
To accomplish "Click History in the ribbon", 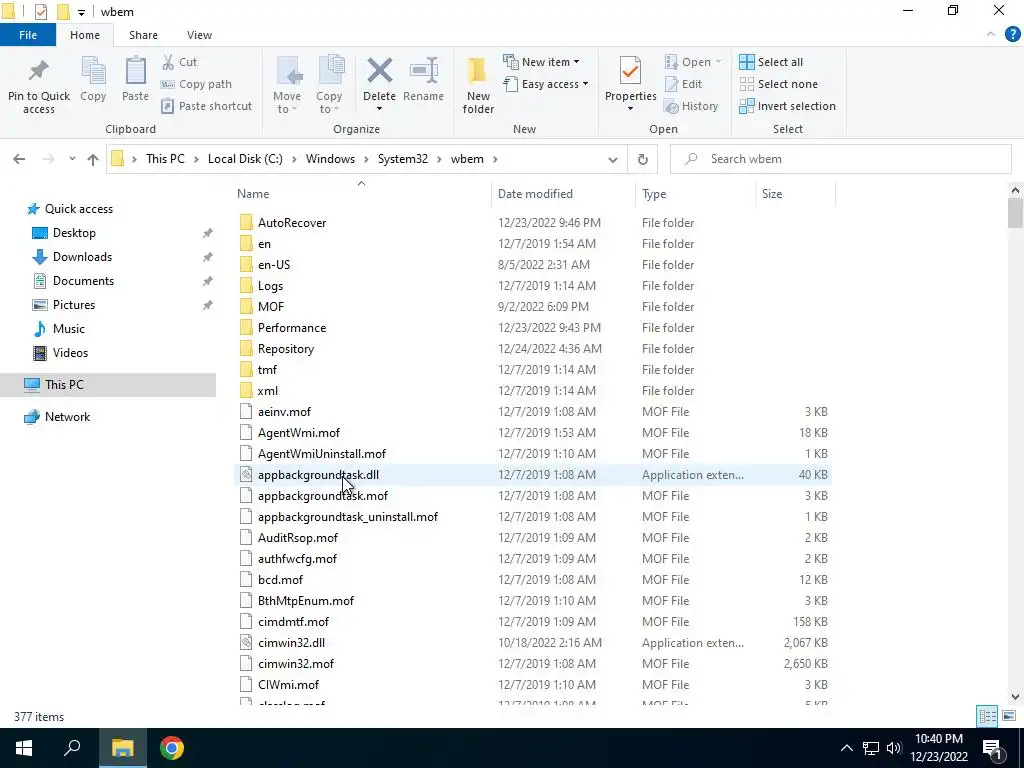I will (x=691, y=106).
